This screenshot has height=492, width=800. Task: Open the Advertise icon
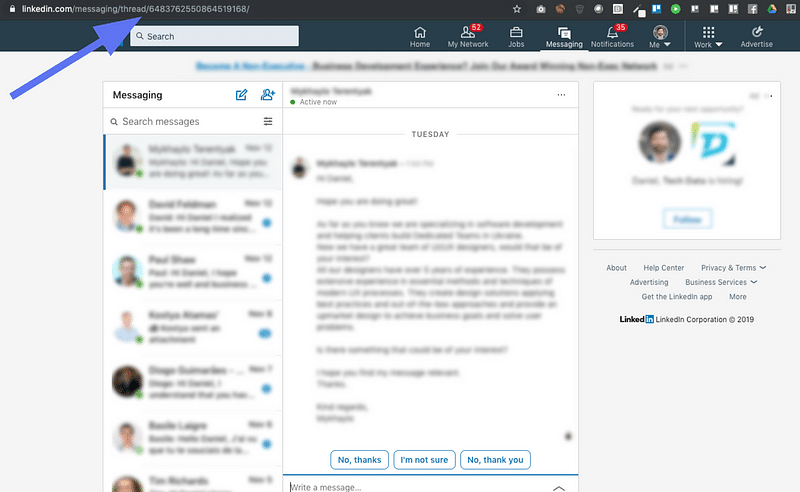(757, 37)
